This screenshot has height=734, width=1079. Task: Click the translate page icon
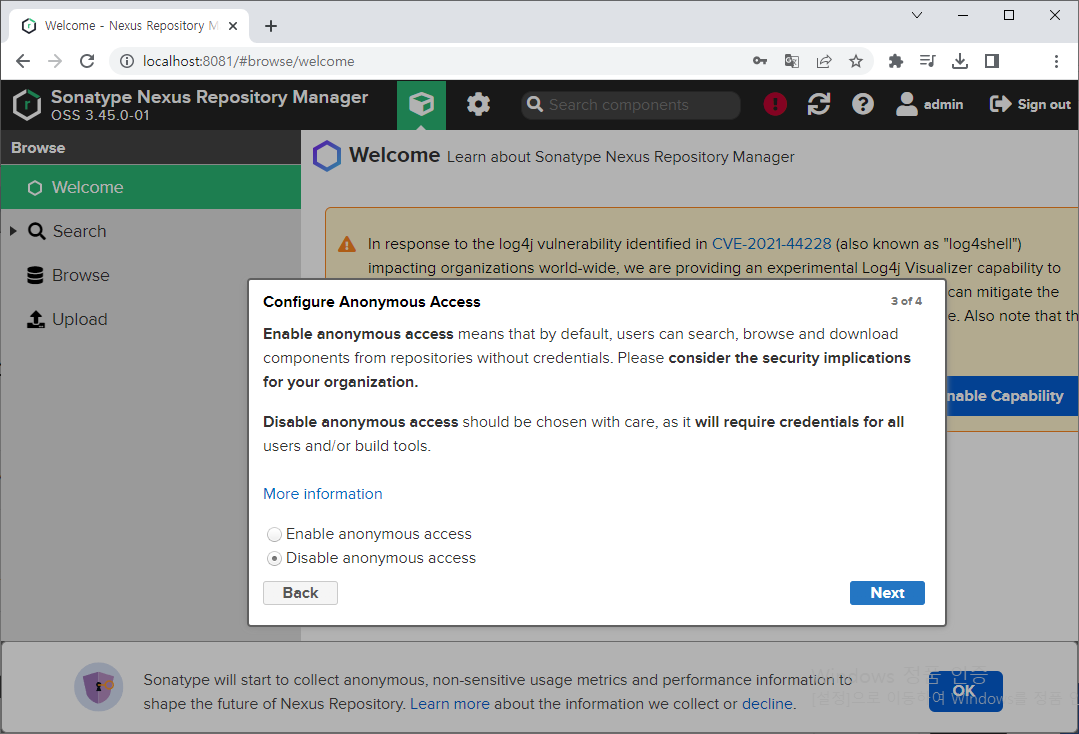(792, 61)
